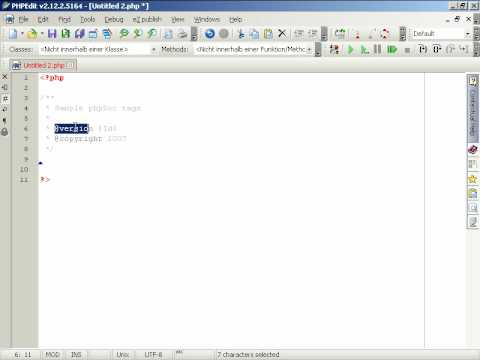The height and width of the screenshot is (360, 480).
Task: Open the Find menu
Action: (x=64, y=20)
